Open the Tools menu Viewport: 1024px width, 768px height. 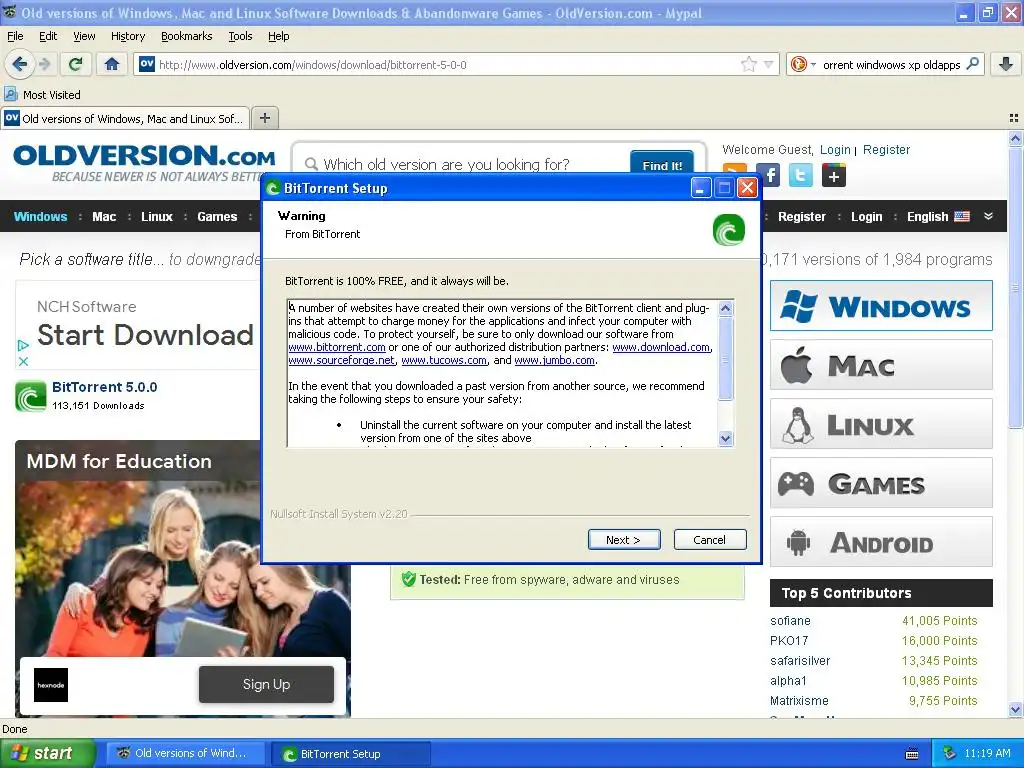tap(240, 36)
